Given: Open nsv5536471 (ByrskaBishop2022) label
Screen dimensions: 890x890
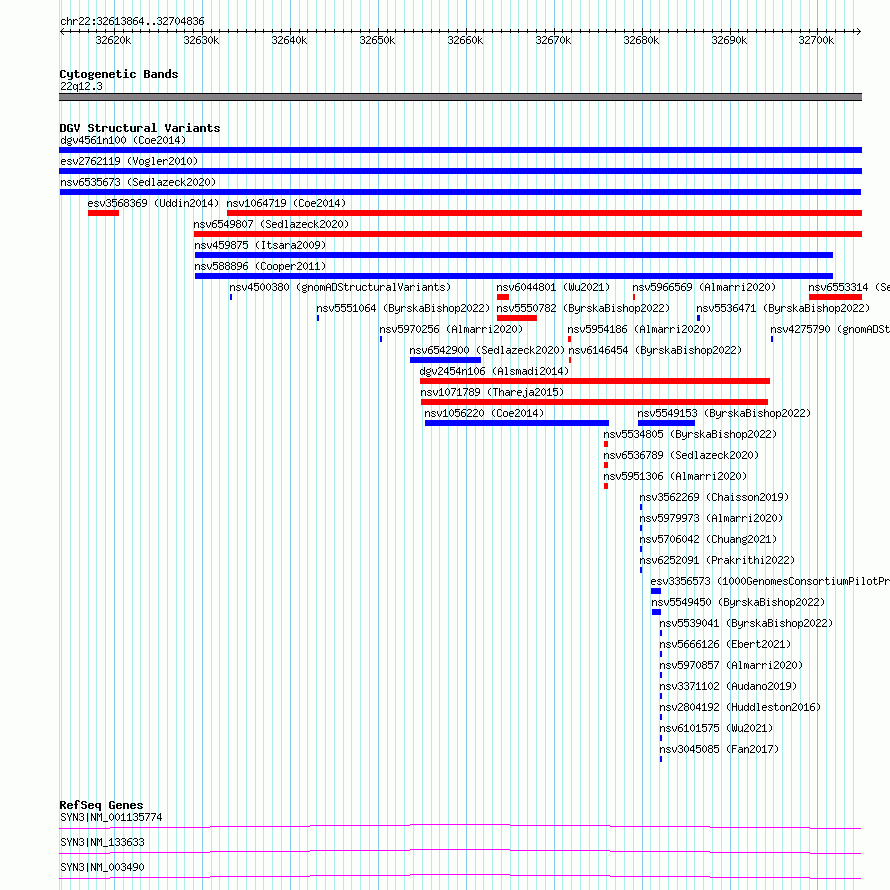Looking at the screenshot, I should click(783, 308).
